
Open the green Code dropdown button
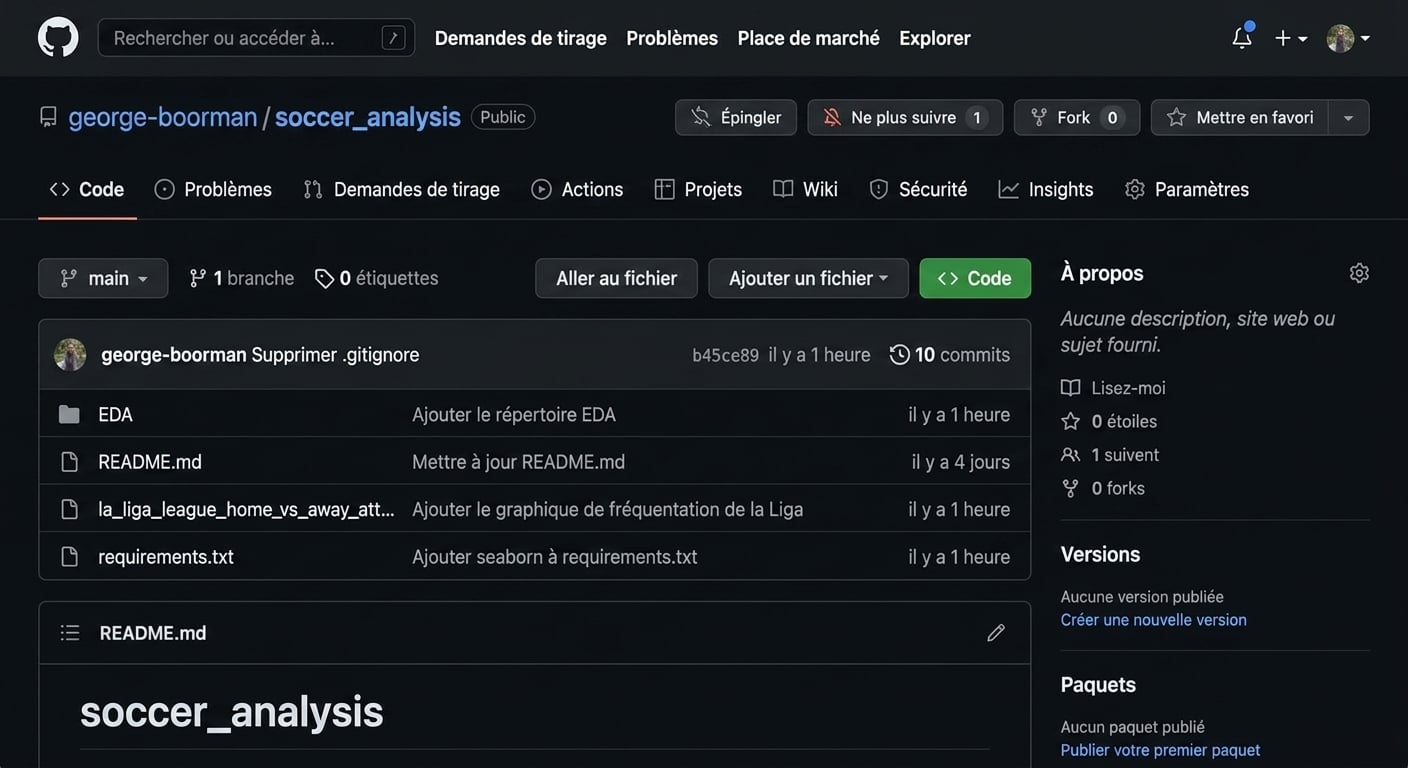coord(975,278)
